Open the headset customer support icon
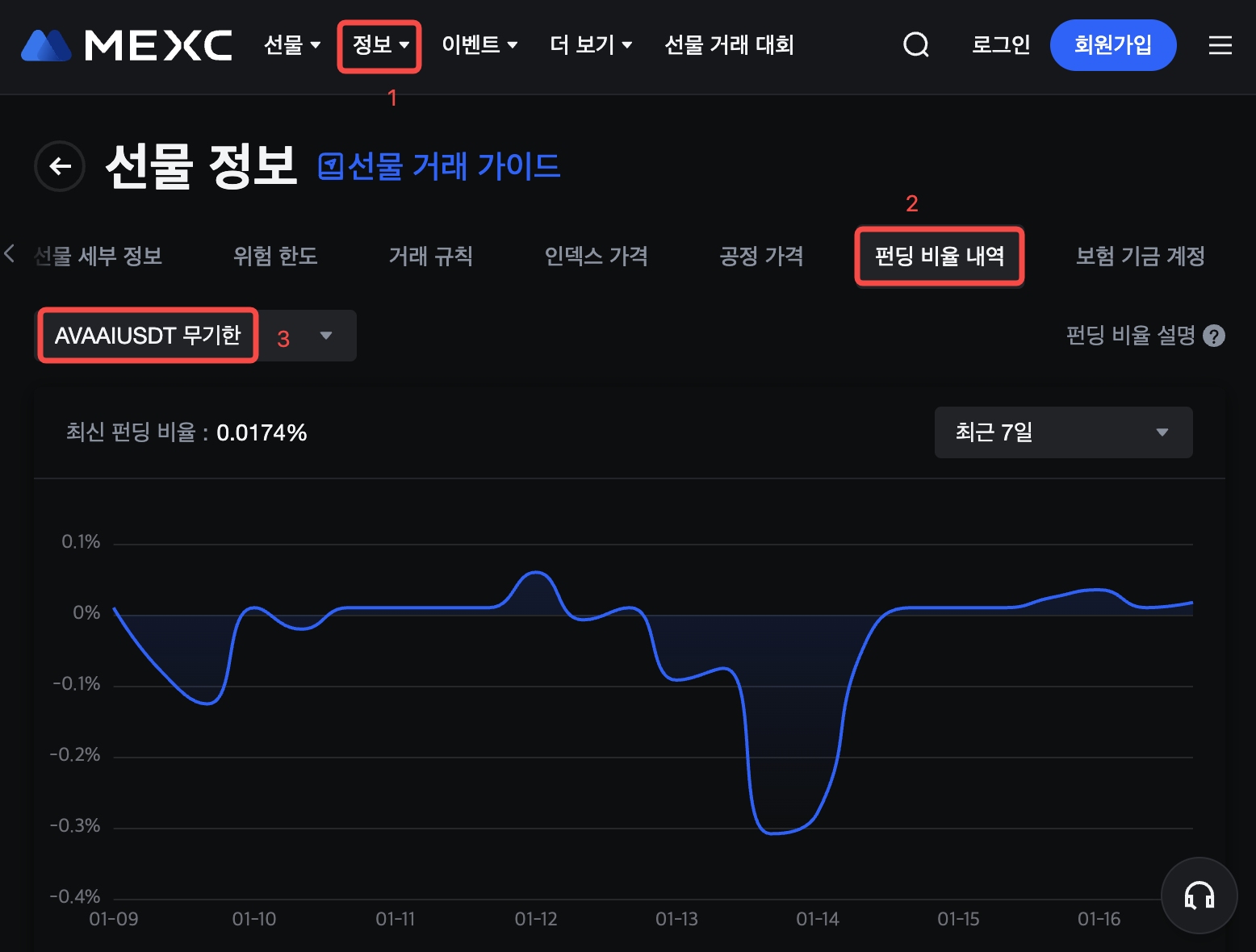Image resolution: width=1256 pixels, height=952 pixels. click(x=1199, y=895)
